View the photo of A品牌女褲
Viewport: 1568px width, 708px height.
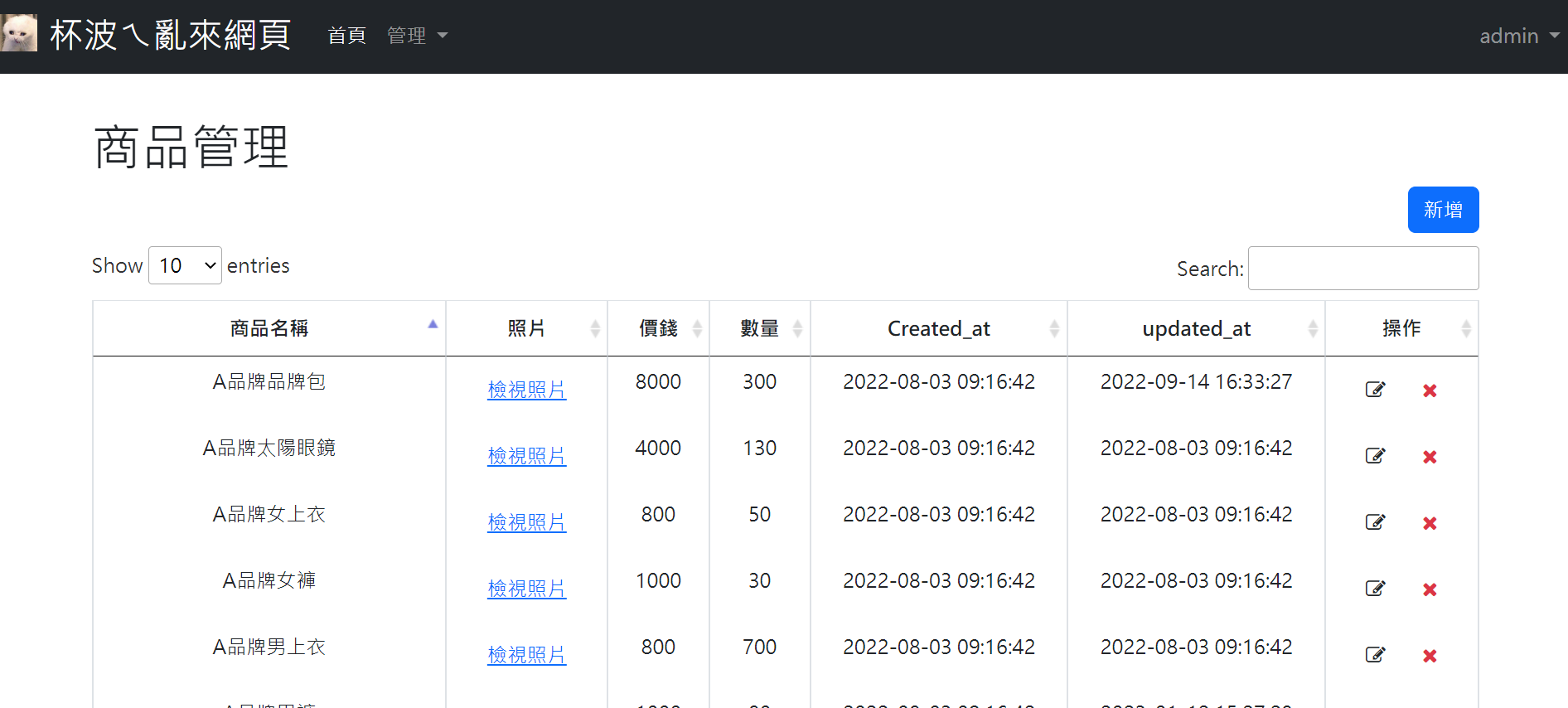click(x=526, y=589)
